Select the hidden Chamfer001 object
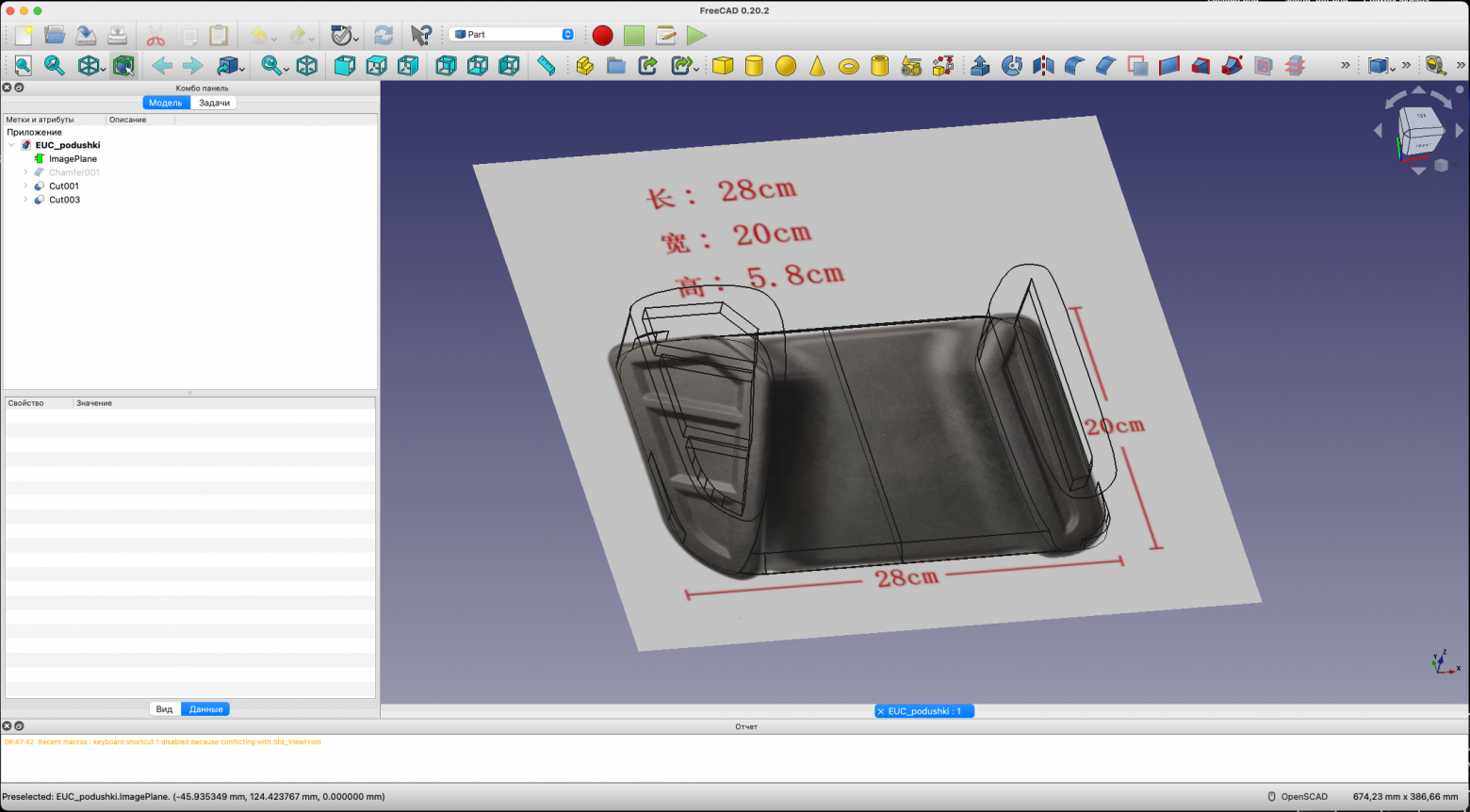 [x=73, y=172]
